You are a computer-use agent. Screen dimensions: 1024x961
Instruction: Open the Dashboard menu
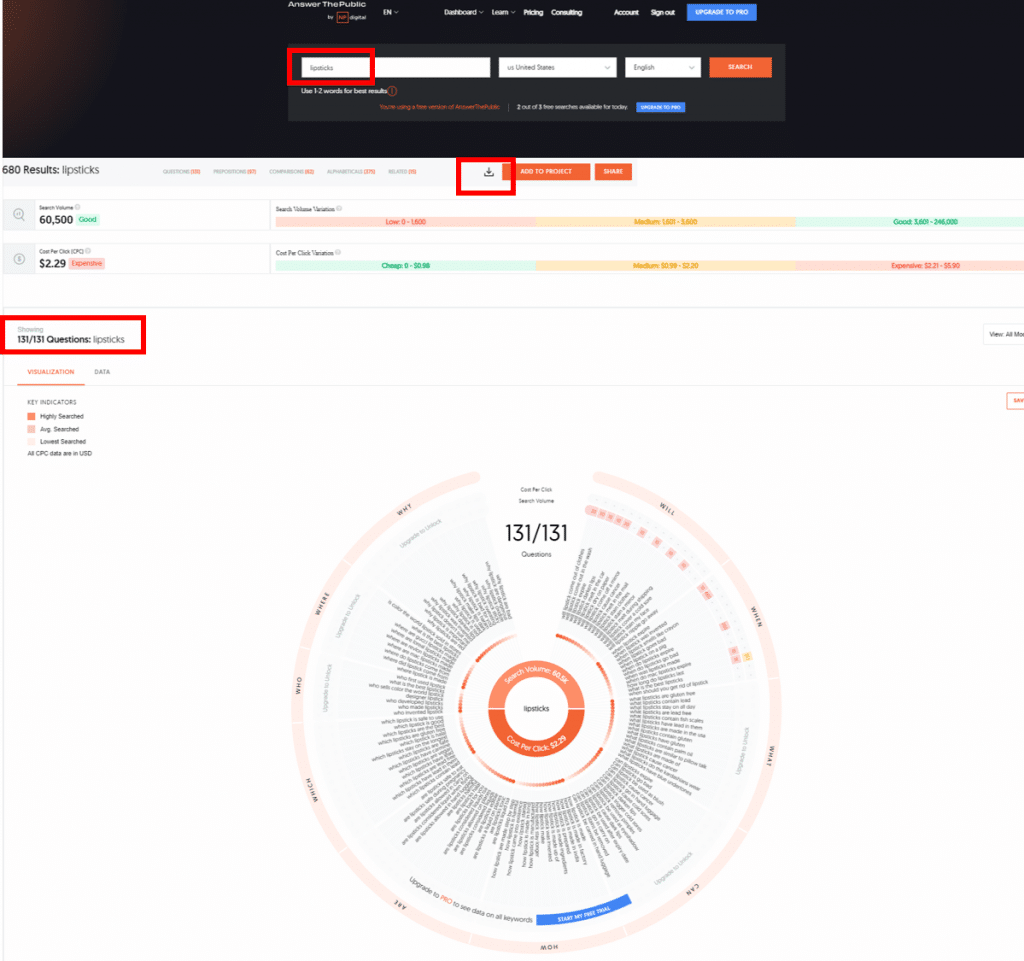463,13
